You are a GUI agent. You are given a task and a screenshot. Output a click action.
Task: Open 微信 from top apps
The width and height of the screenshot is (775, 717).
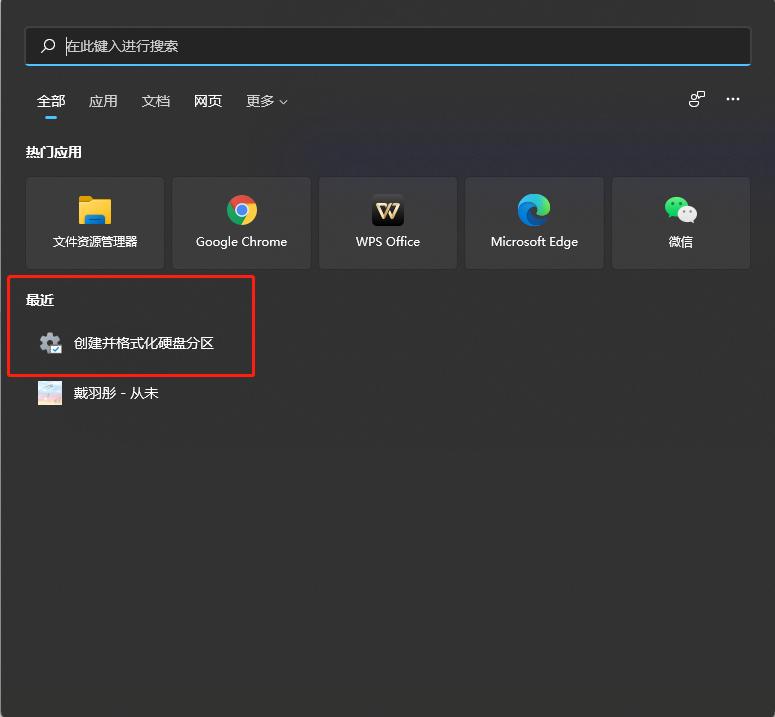click(x=681, y=223)
